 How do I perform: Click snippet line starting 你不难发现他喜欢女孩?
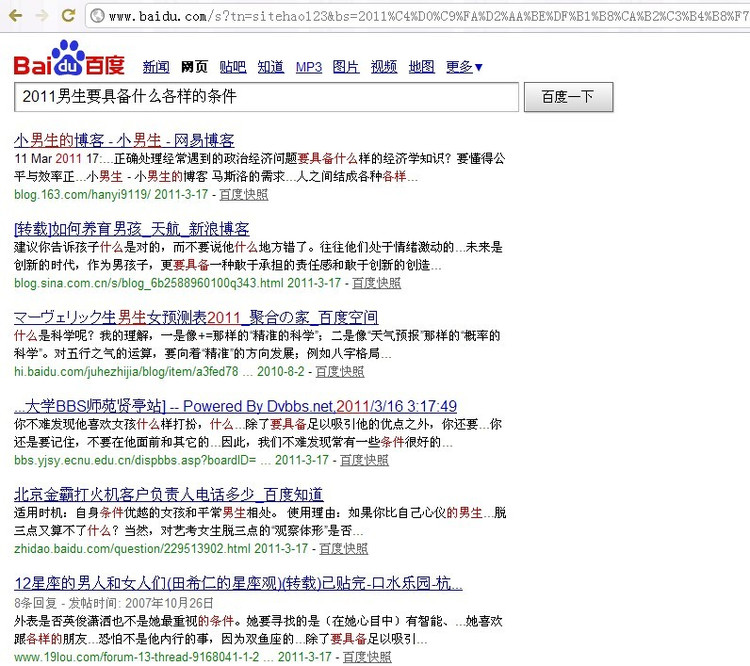point(258,424)
